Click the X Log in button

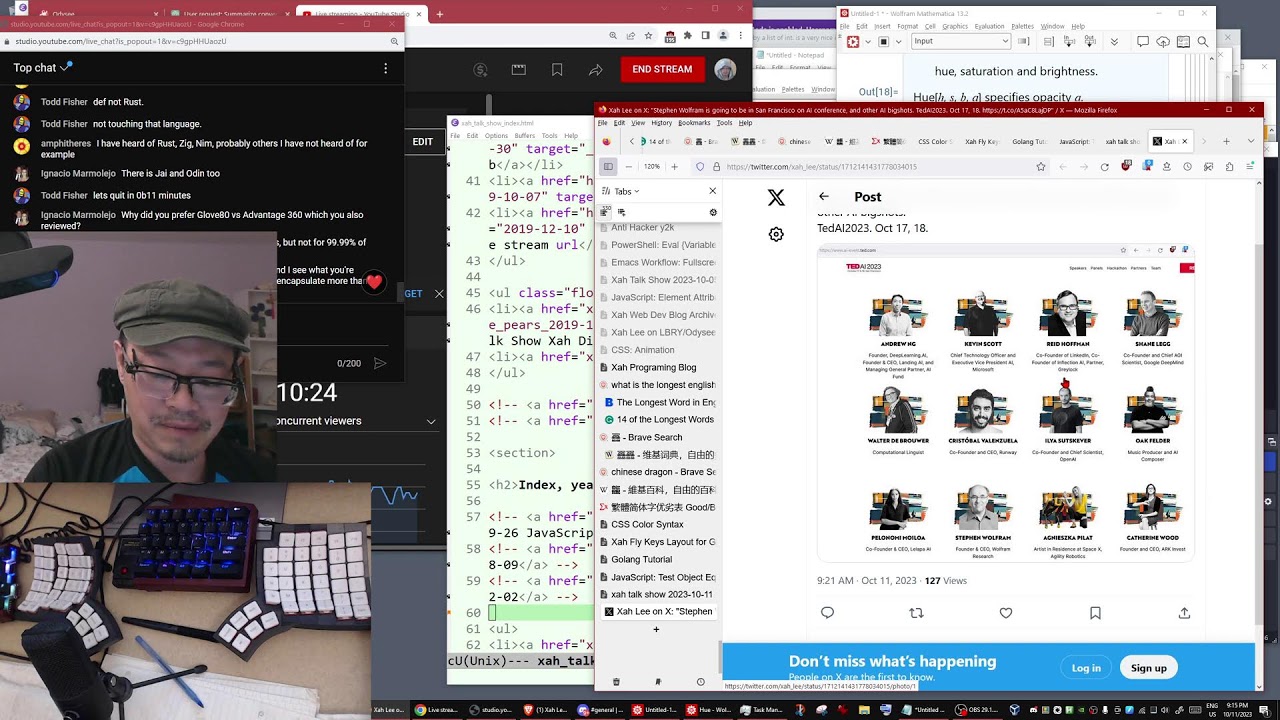click(1086, 668)
